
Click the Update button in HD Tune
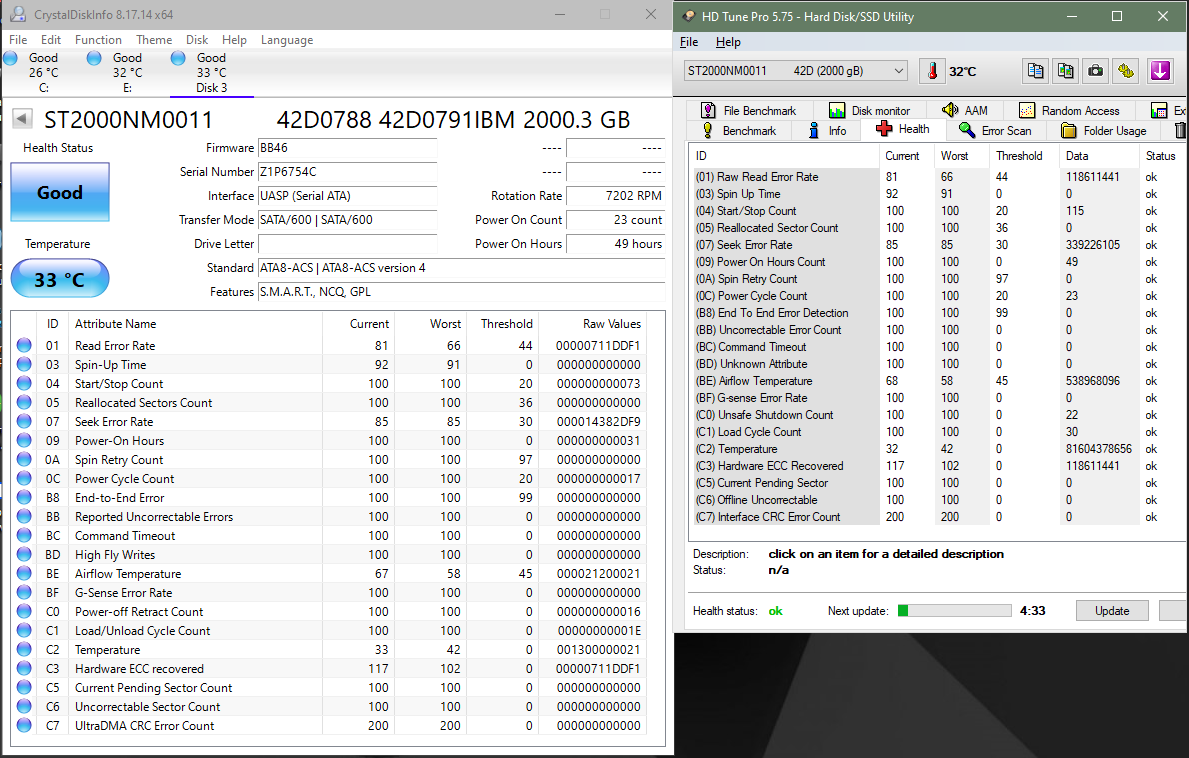click(1112, 611)
